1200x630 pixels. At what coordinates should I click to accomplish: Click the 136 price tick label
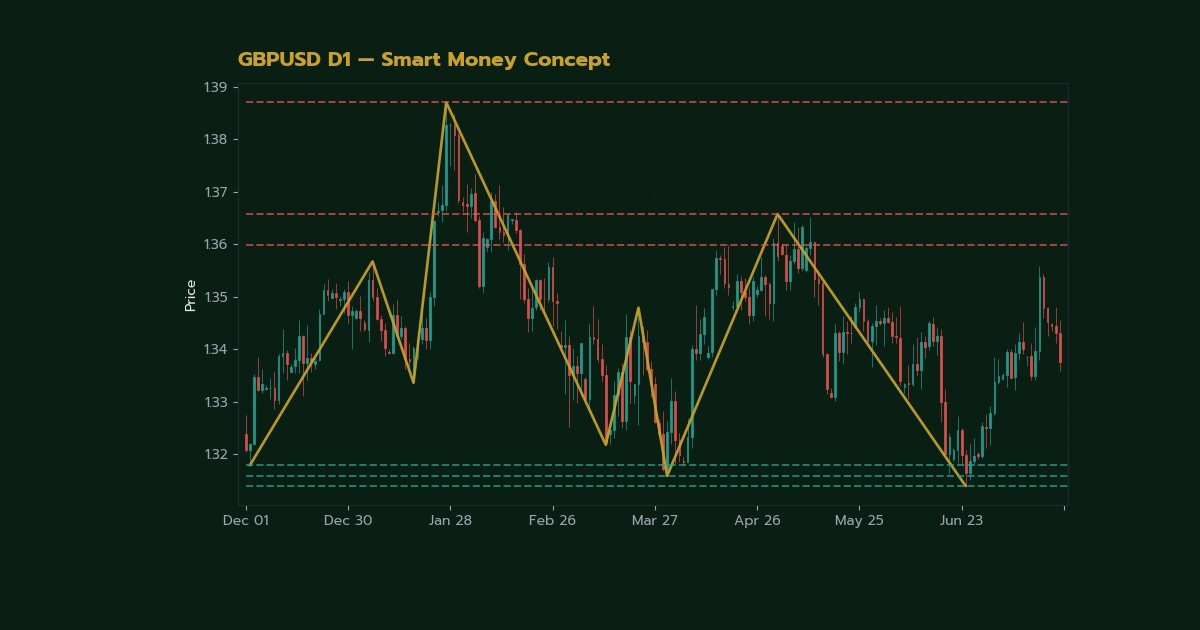tap(215, 244)
